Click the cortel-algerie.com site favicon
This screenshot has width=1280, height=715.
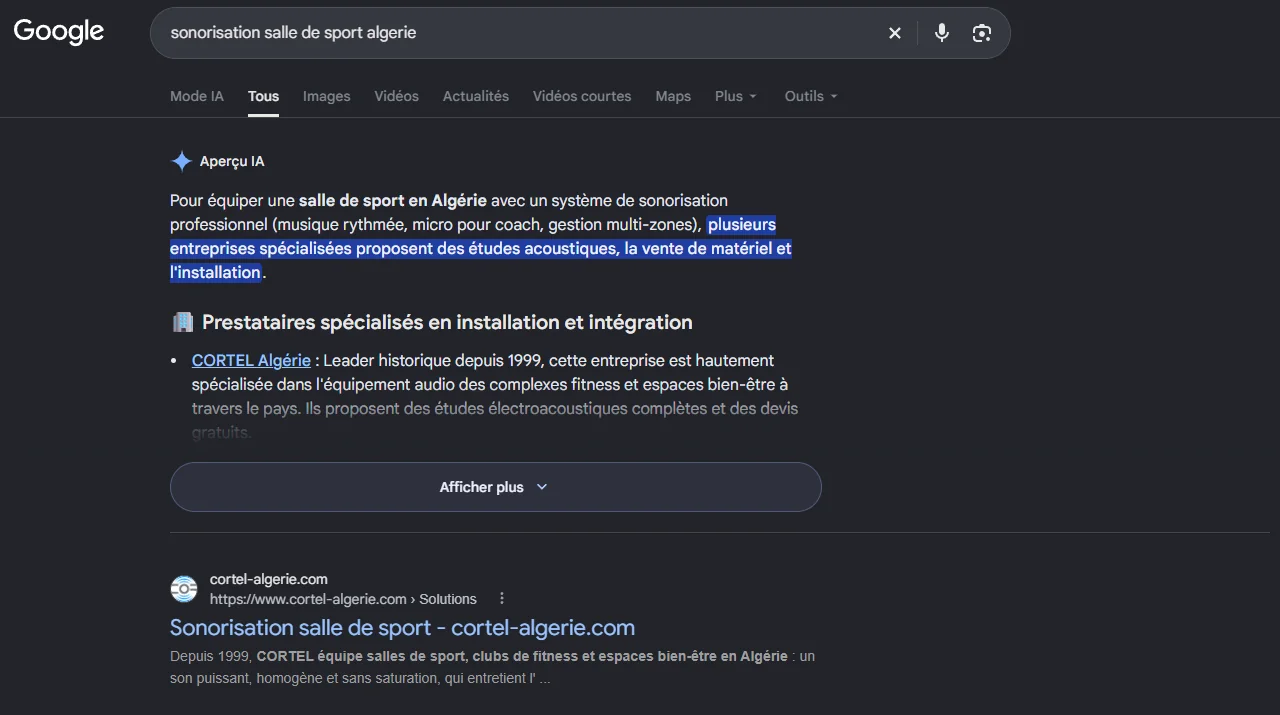[184, 589]
